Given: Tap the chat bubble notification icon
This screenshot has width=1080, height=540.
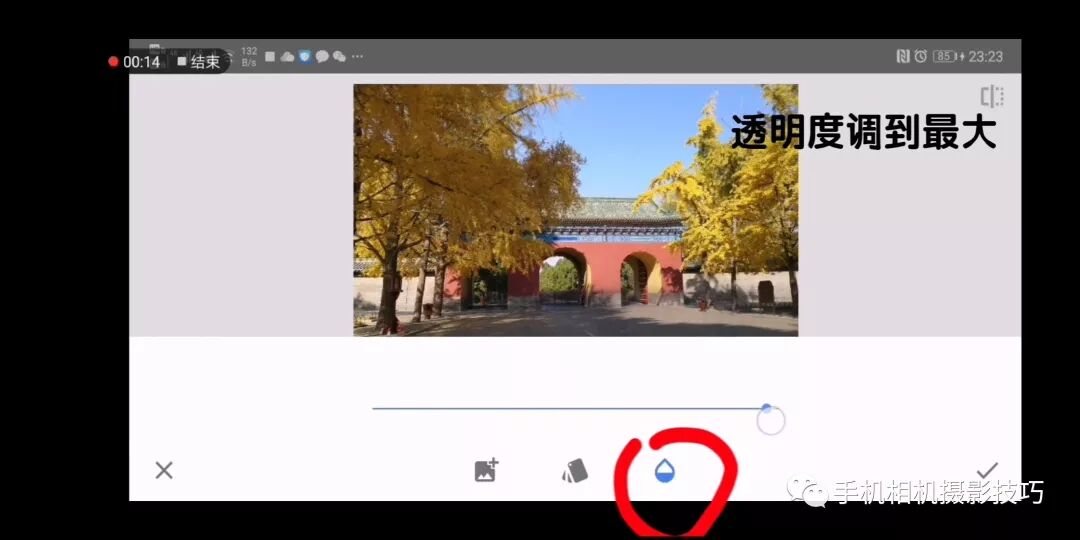Looking at the screenshot, I should (x=322, y=56).
